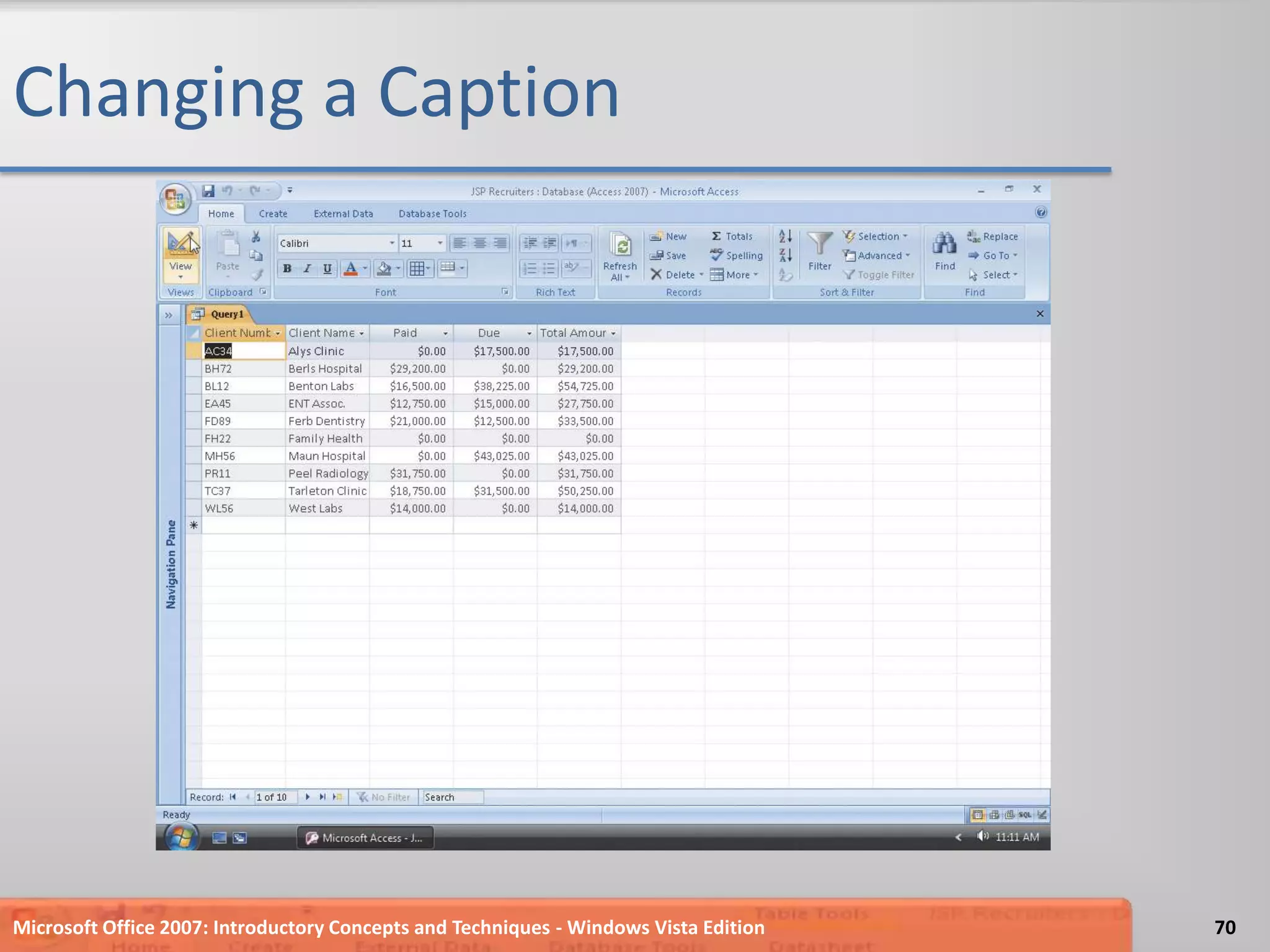Switch to Design View icon in status bar
The height and width of the screenshot is (952, 1270).
(1042, 815)
